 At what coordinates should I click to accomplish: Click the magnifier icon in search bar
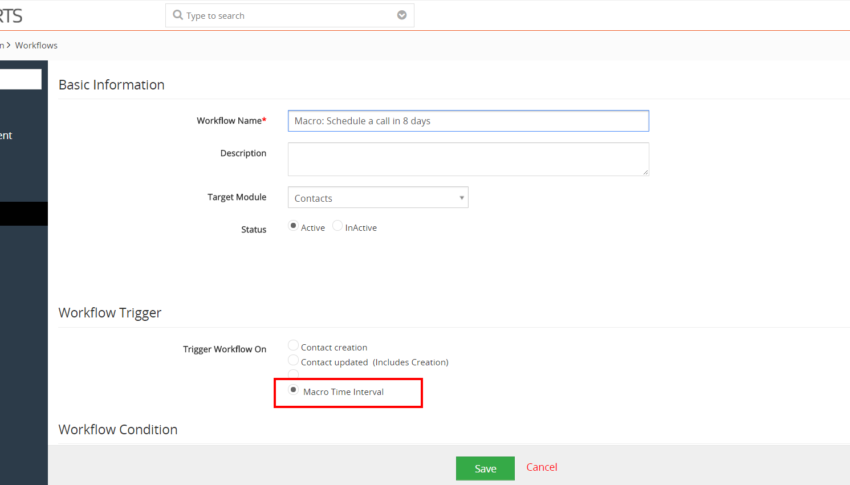click(177, 15)
